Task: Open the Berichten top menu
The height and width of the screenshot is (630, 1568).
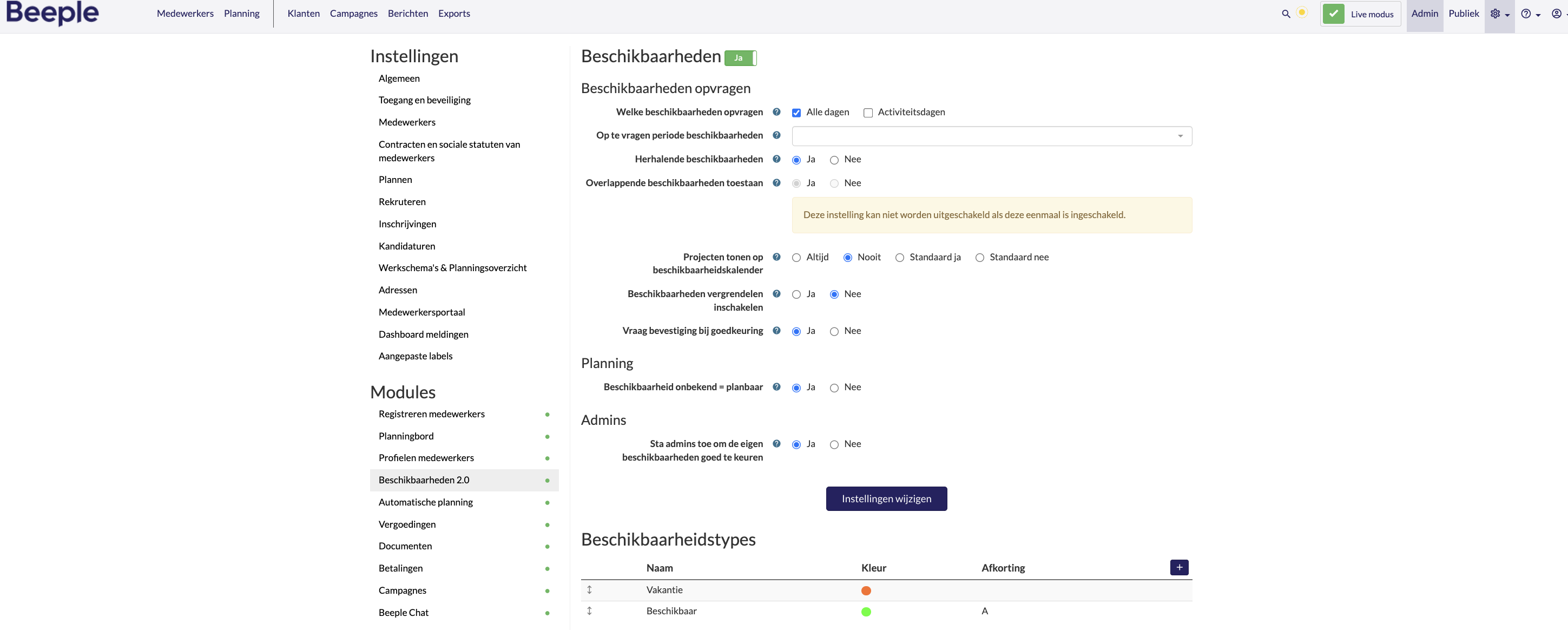Action: 408,14
